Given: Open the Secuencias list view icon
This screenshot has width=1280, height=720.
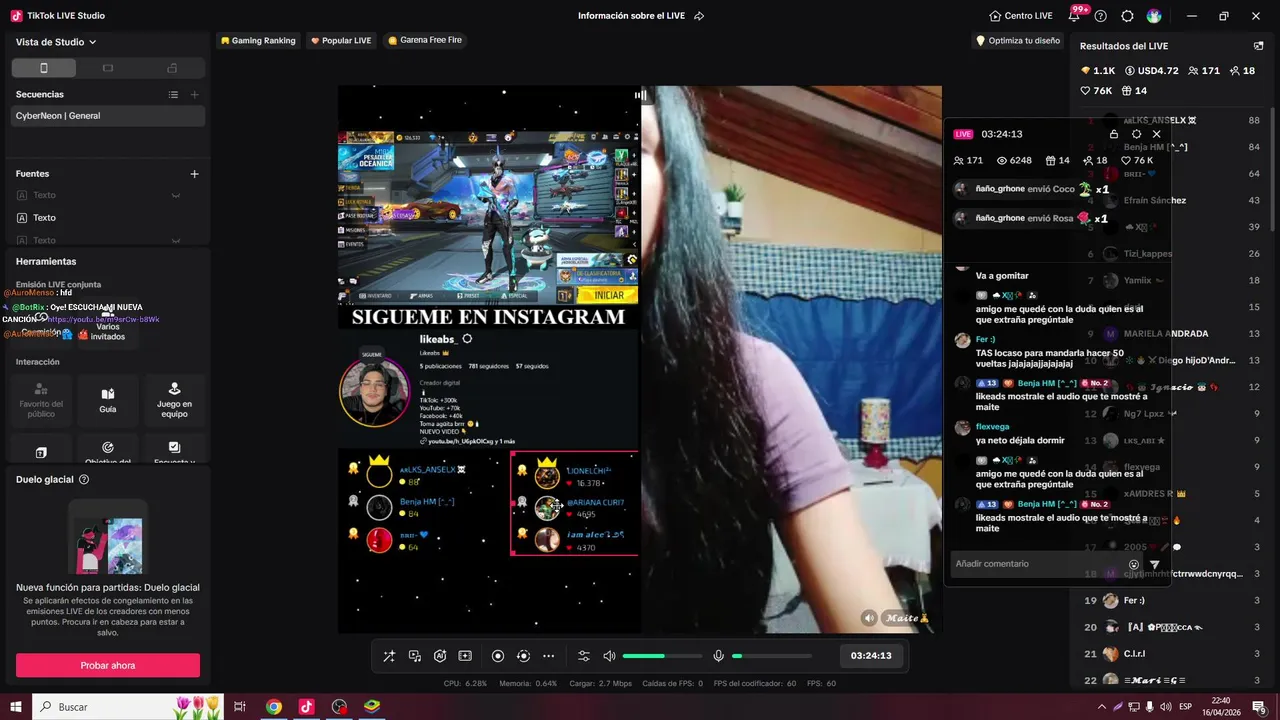Looking at the screenshot, I should pos(173,94).
